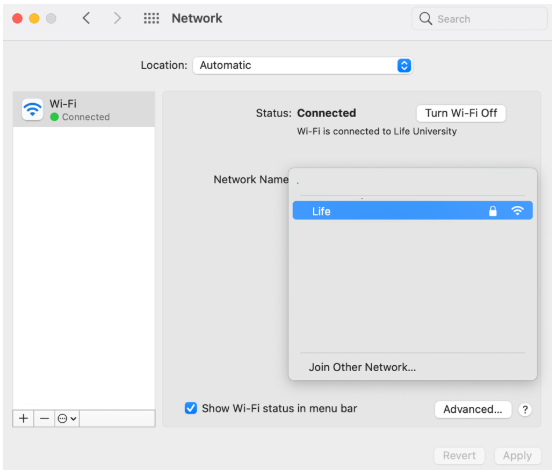Go forward with the right chevron arrow
This screenshot has width=552, height=470.
[x=117, y=18]
